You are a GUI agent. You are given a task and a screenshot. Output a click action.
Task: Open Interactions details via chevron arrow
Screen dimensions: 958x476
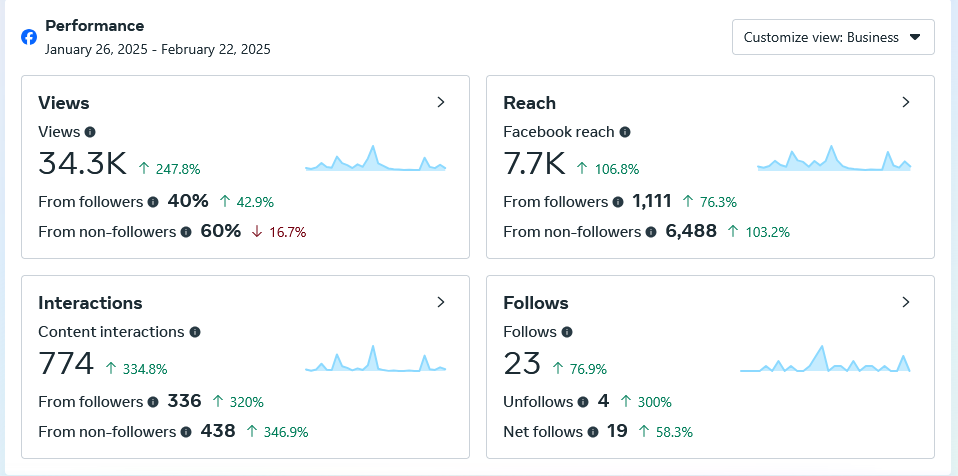pos(441,302)
